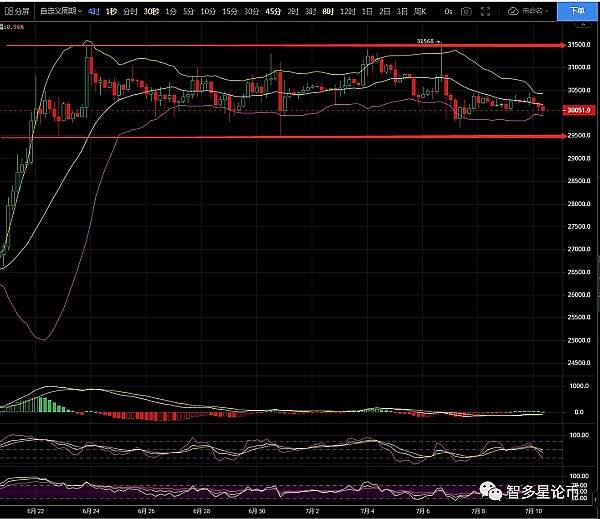Image resolution: width=600 pixels, height=519 pixels.
Task: Choose the 分时 time-sharing view
Action: (x=130, y=11)
